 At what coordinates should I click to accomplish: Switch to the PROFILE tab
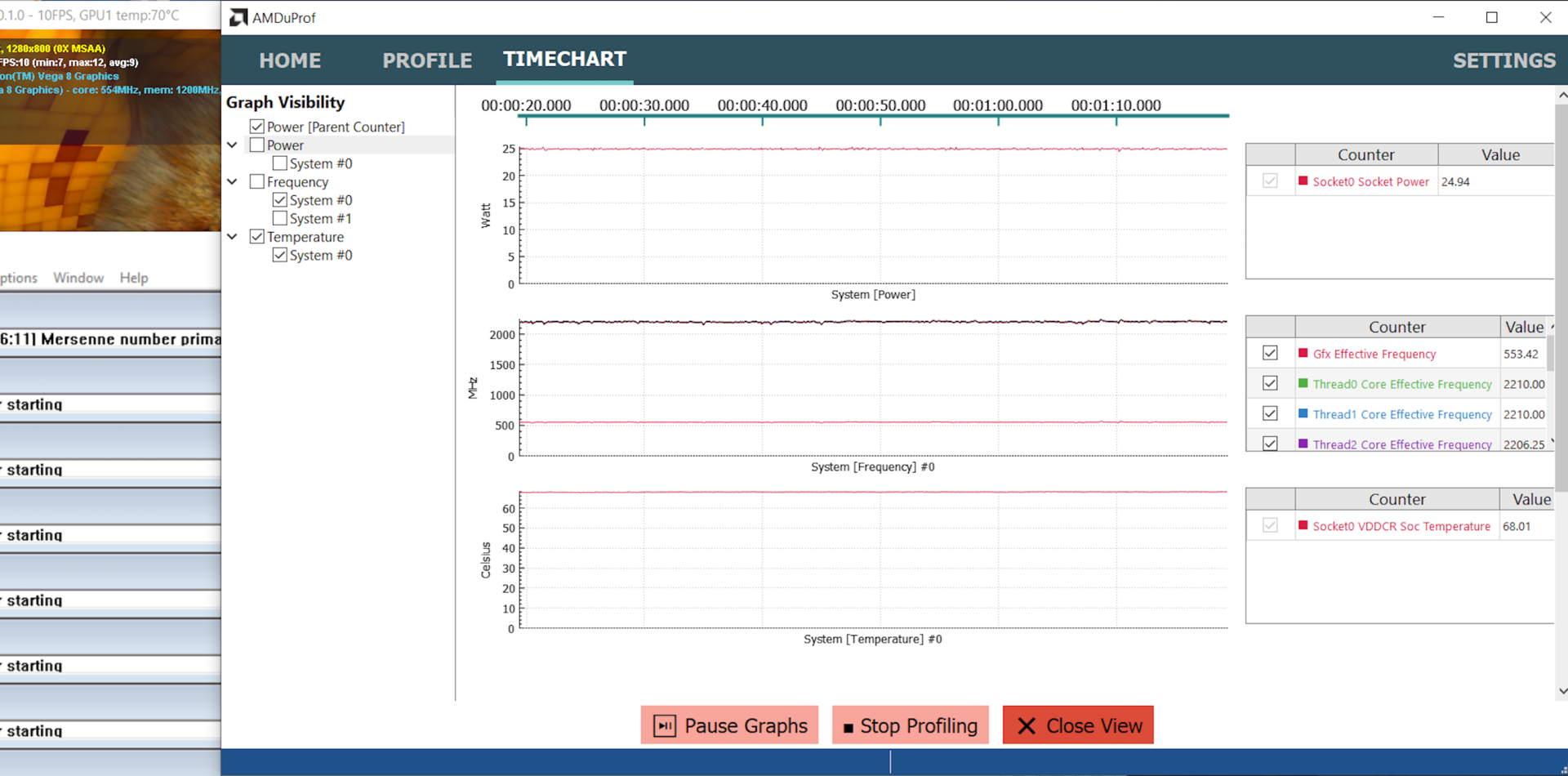pyautogui.click(x=426, y=60)
